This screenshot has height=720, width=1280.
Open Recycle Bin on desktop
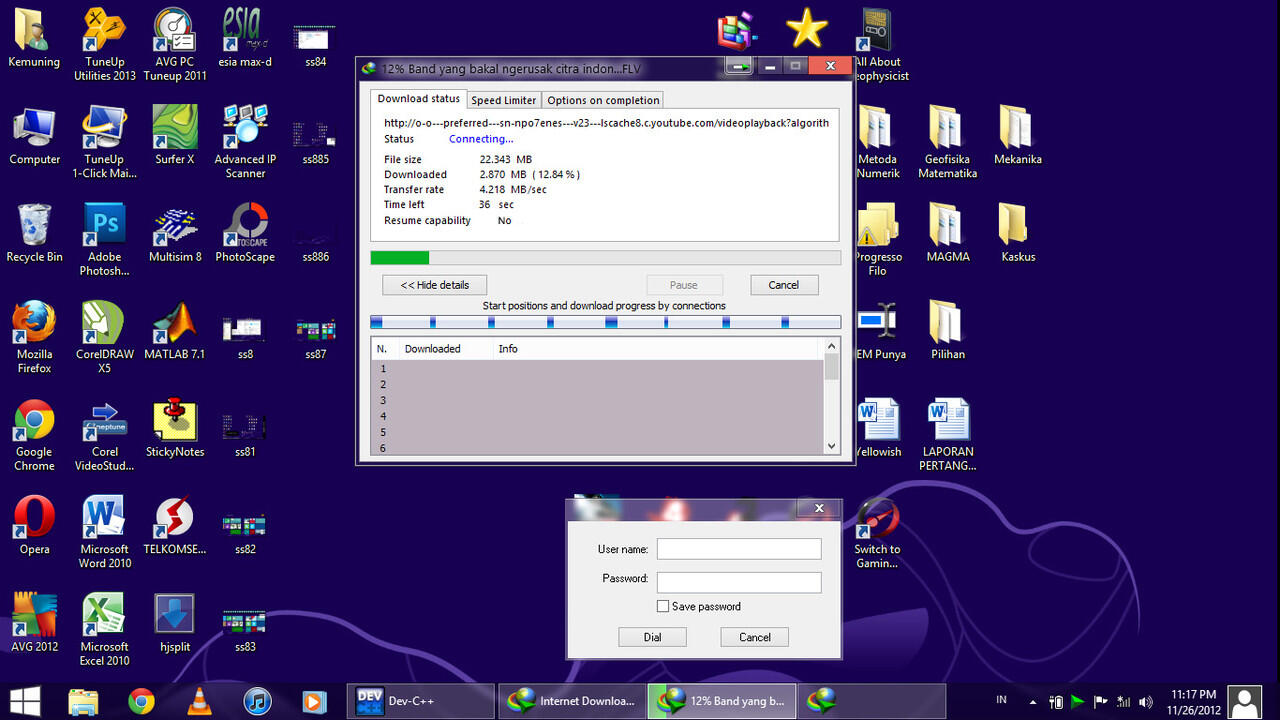tap(34, 234)
